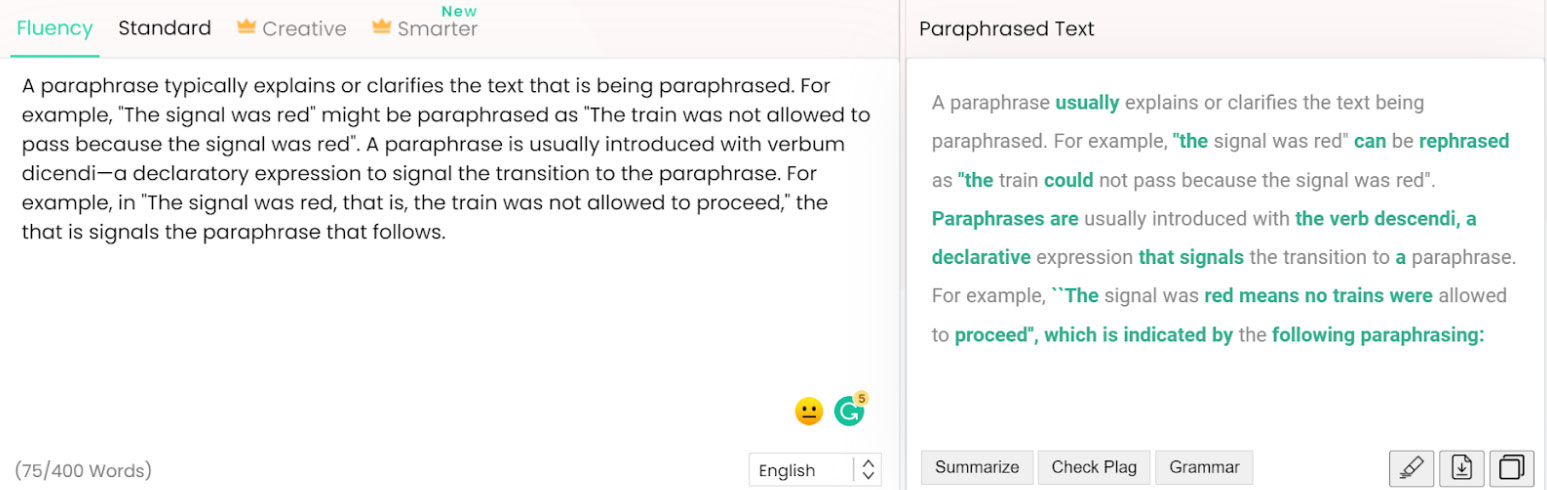Screen dimensions: 1547x490
Task: Choose the Creative premium mode tab
Action: (x=303, y=29)
